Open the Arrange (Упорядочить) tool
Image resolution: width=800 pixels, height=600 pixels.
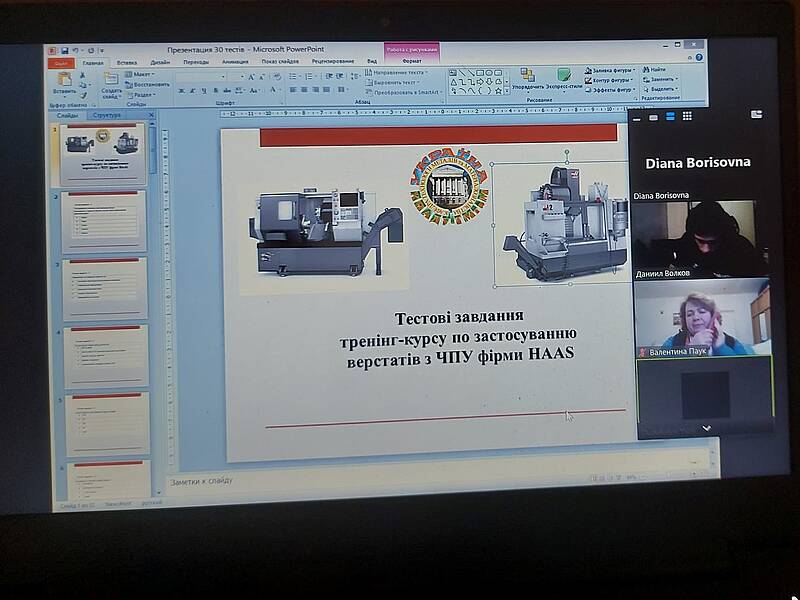(528, 77)
